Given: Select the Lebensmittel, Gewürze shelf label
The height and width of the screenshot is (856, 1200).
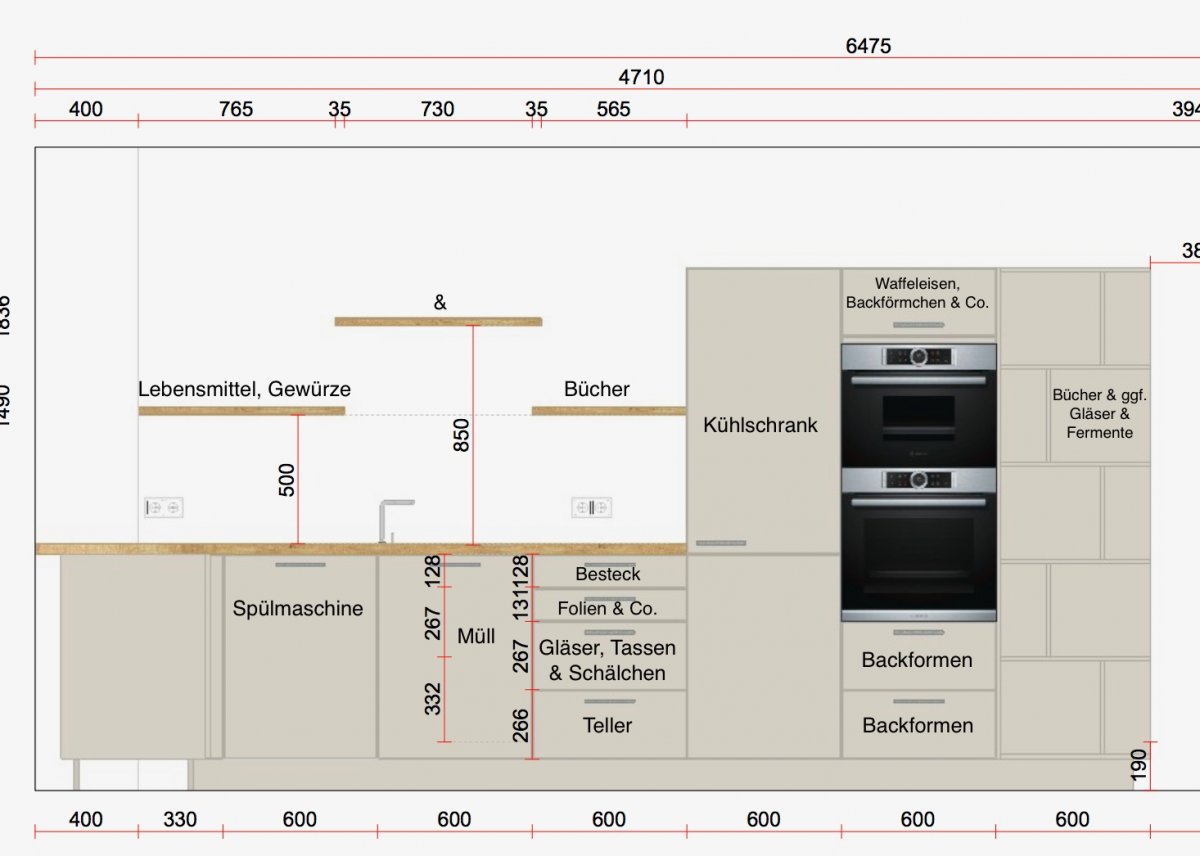Looking at the screenshot, I should [244, 389].
